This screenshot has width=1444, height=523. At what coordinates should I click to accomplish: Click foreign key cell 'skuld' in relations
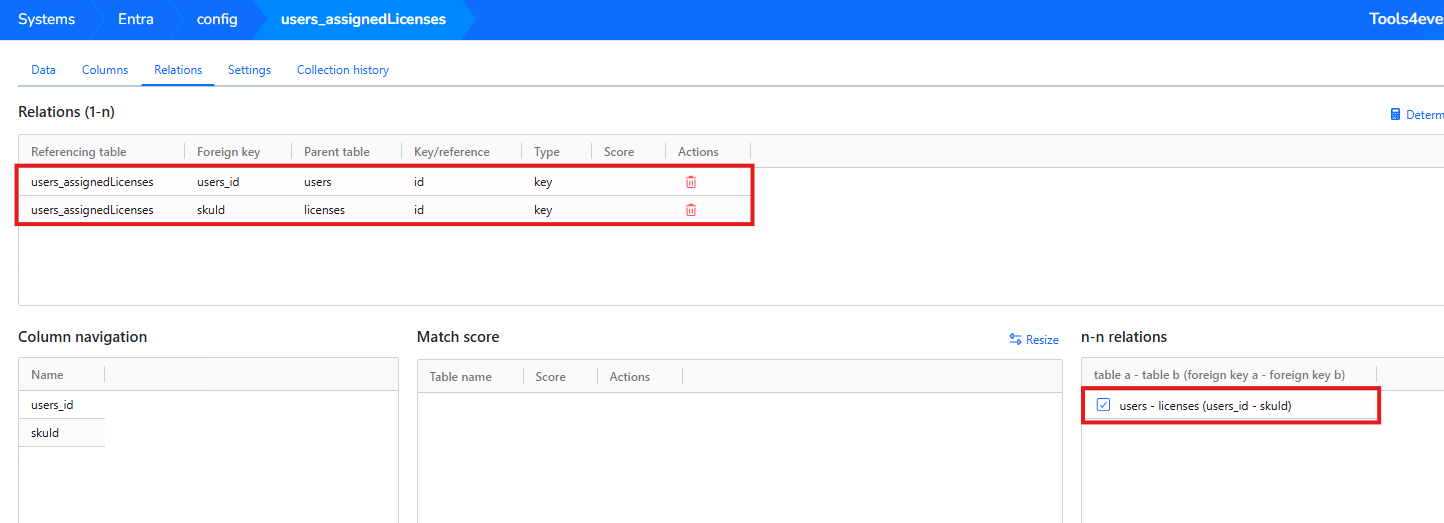212,210
